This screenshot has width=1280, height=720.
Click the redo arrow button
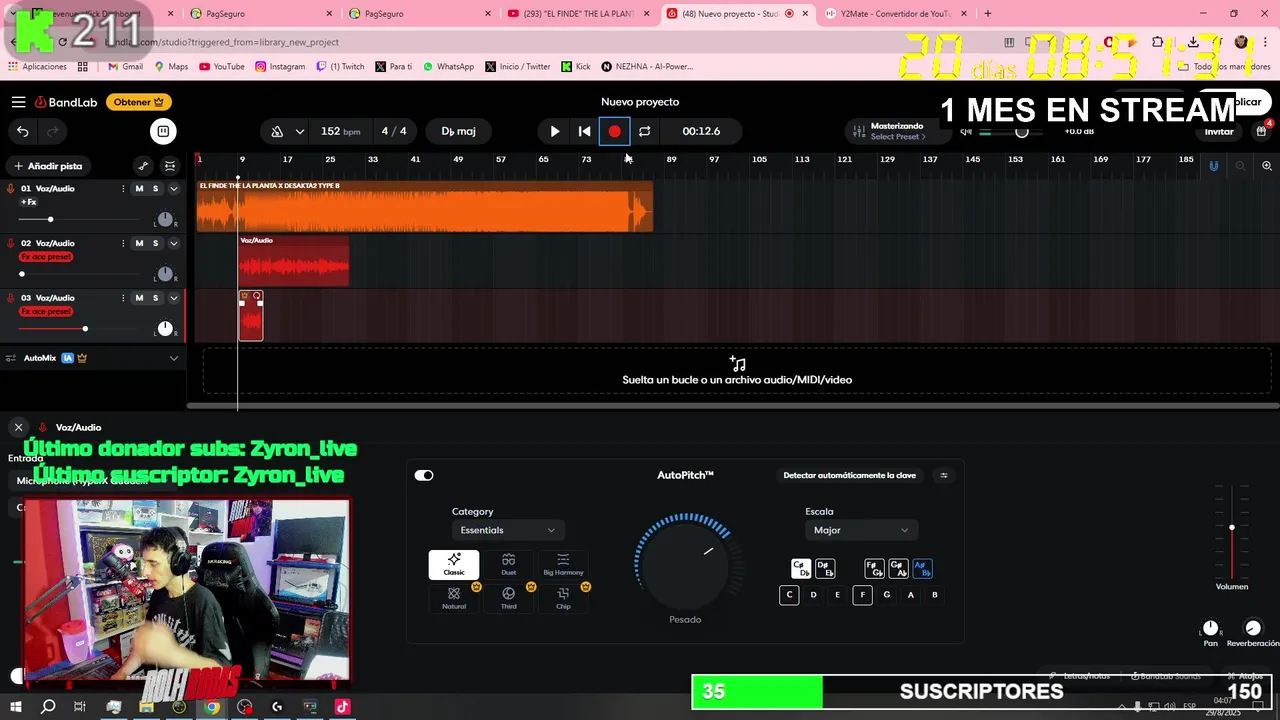(52, 131)
